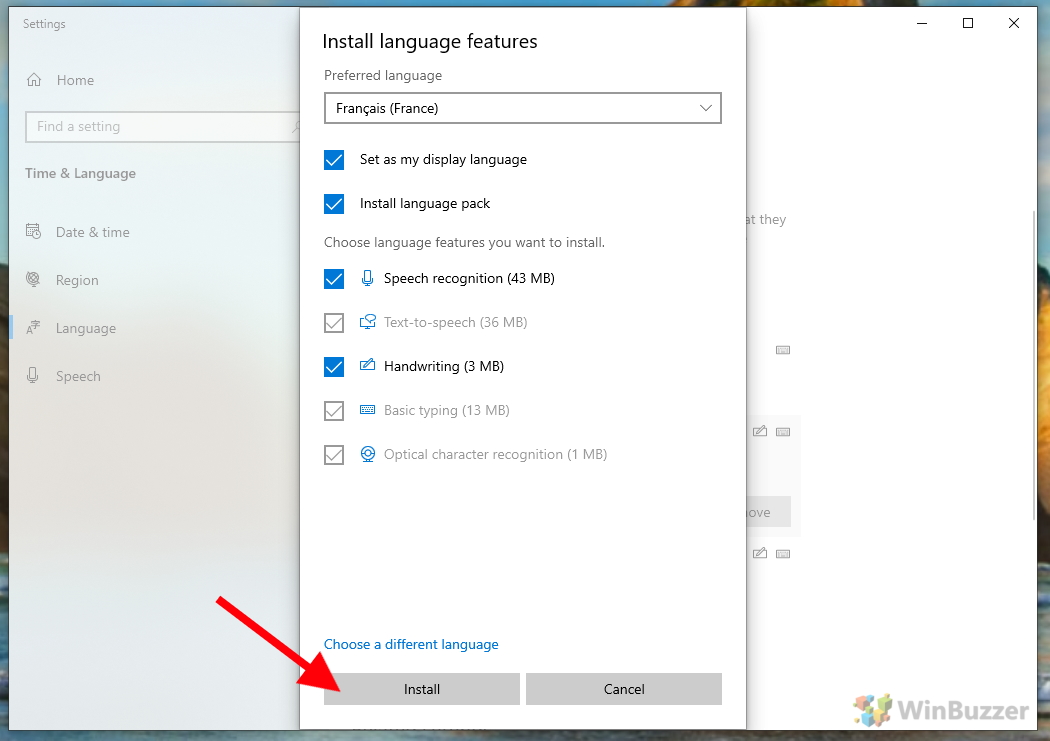The image size is (1050, 741).
Task: Open the Speech settings page
Action: (79, 376)
